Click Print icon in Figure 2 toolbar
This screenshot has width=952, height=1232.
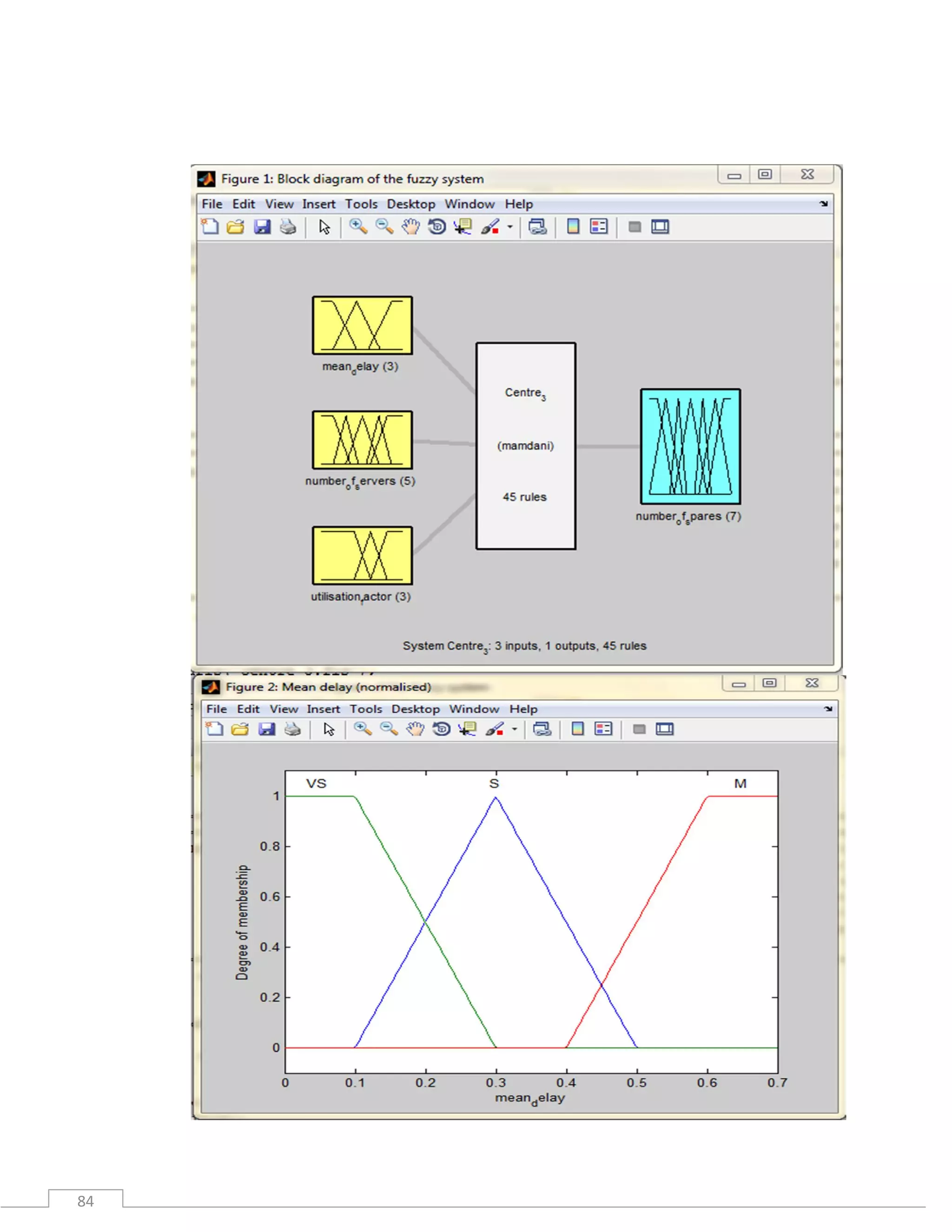tap(292, 729)
